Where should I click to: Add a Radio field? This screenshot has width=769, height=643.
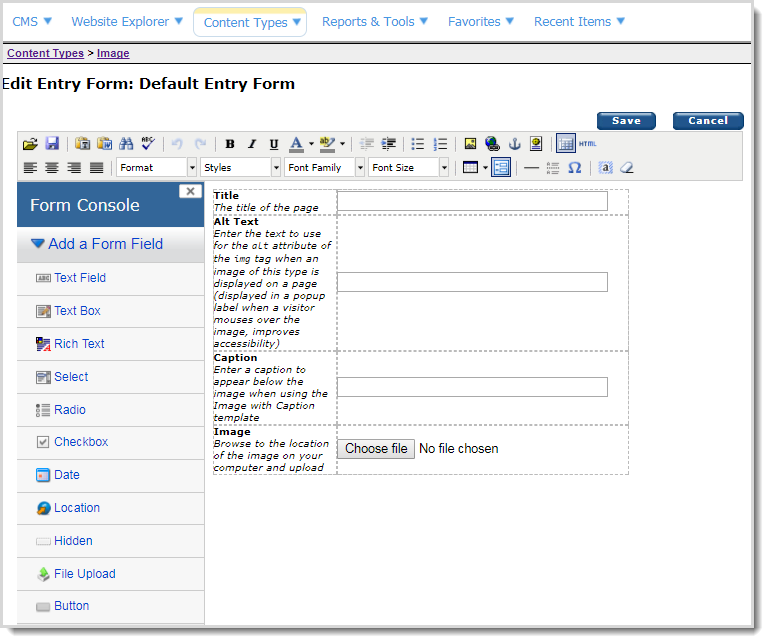[x=111, y=411]
